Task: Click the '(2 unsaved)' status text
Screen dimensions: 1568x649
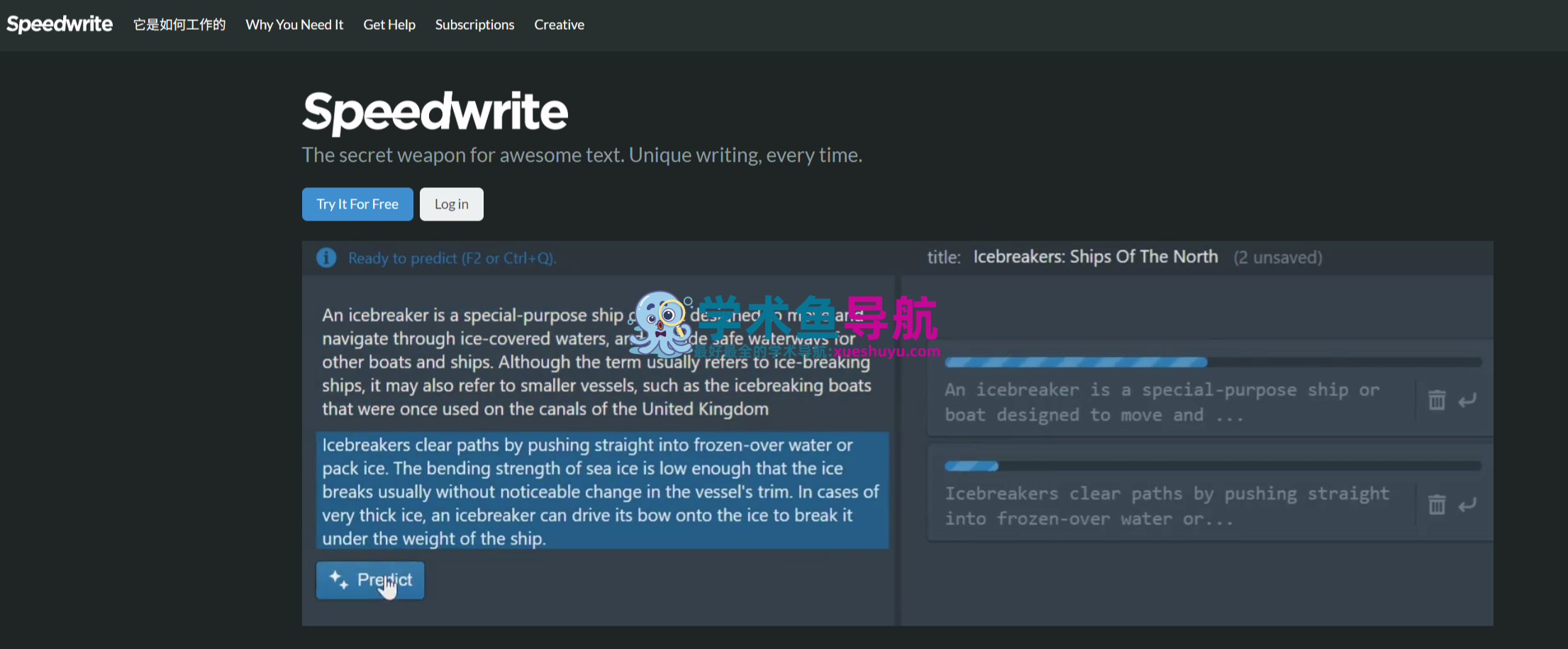Action: (x=1278, y=257)
